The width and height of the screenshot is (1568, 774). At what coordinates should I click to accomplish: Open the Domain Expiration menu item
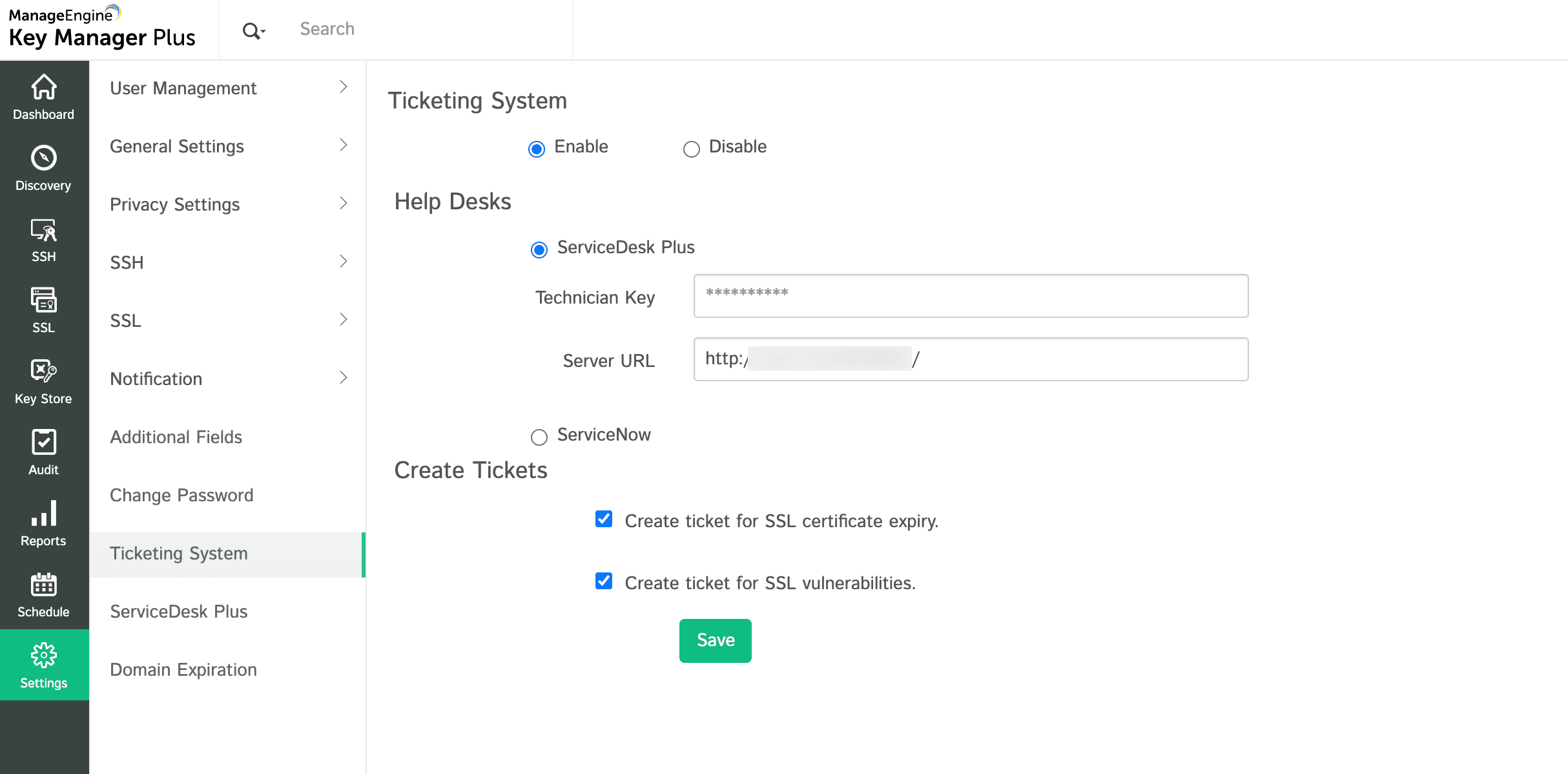tap(183, 669)
